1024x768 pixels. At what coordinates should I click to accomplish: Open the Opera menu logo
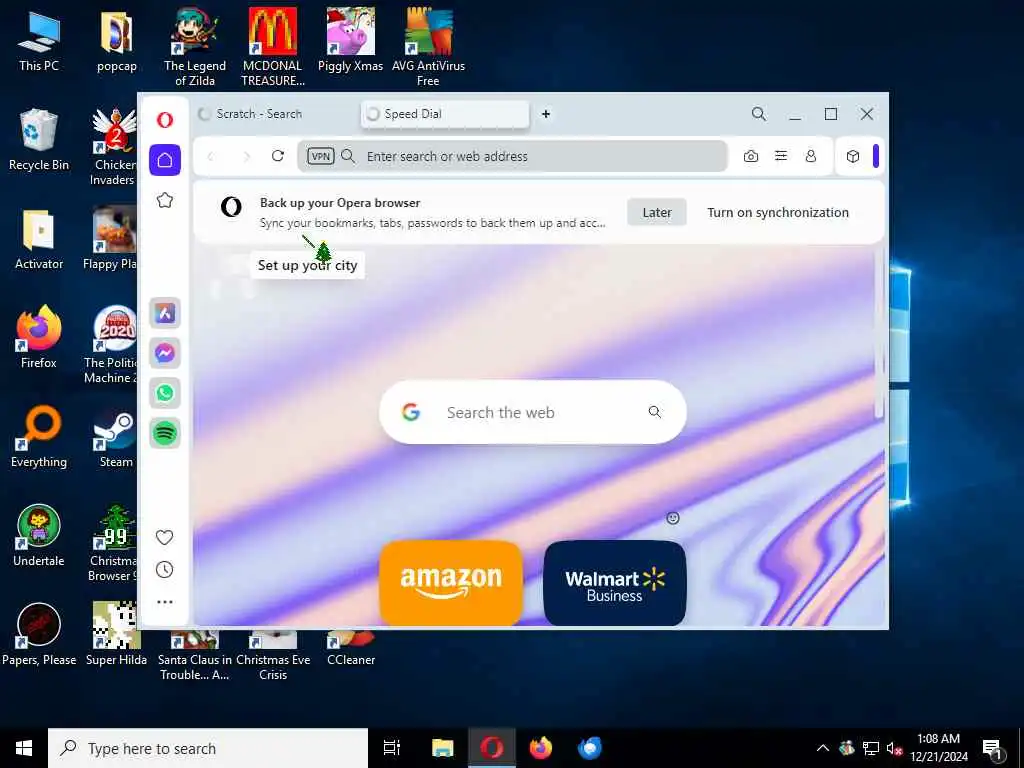pos(165,120)
